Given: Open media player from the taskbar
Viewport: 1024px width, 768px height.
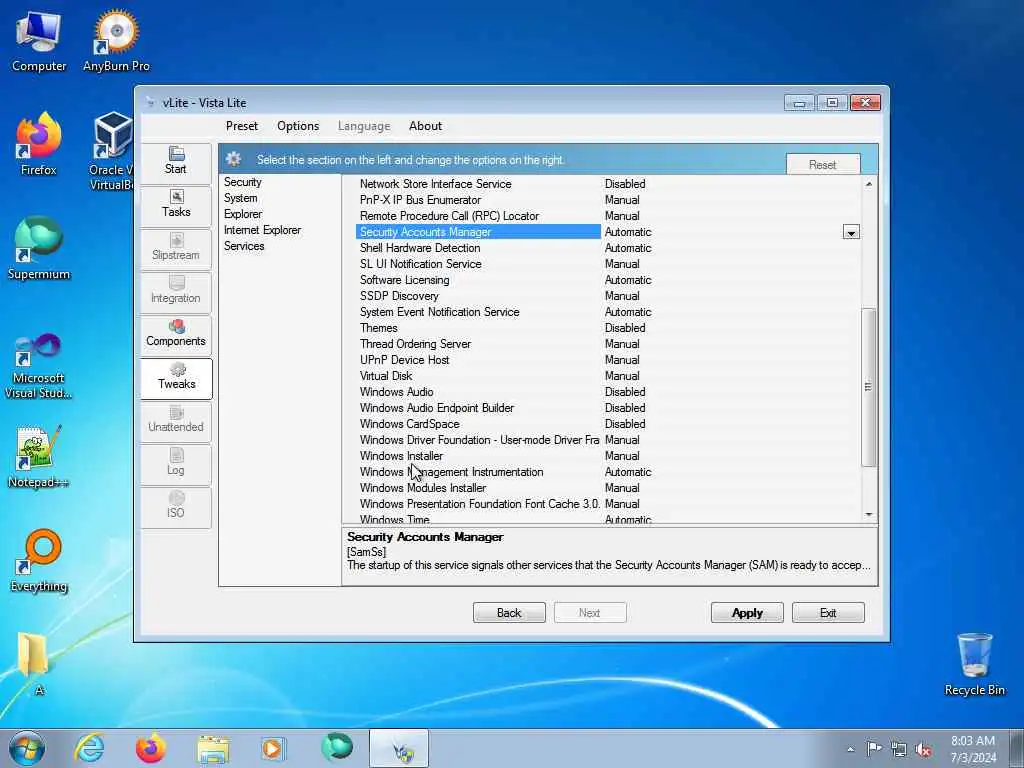Looking at the screenshot, I should pos(273,748).
